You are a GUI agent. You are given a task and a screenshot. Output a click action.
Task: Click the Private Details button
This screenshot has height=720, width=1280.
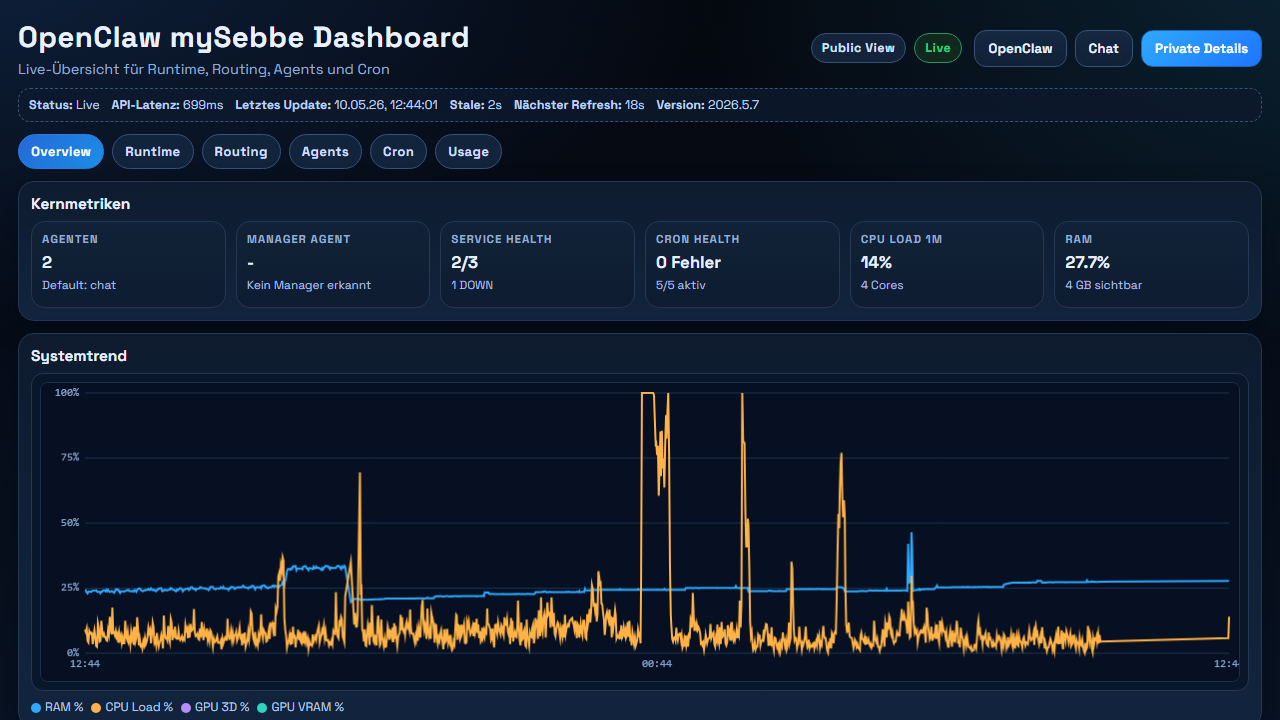(1201, 48)
